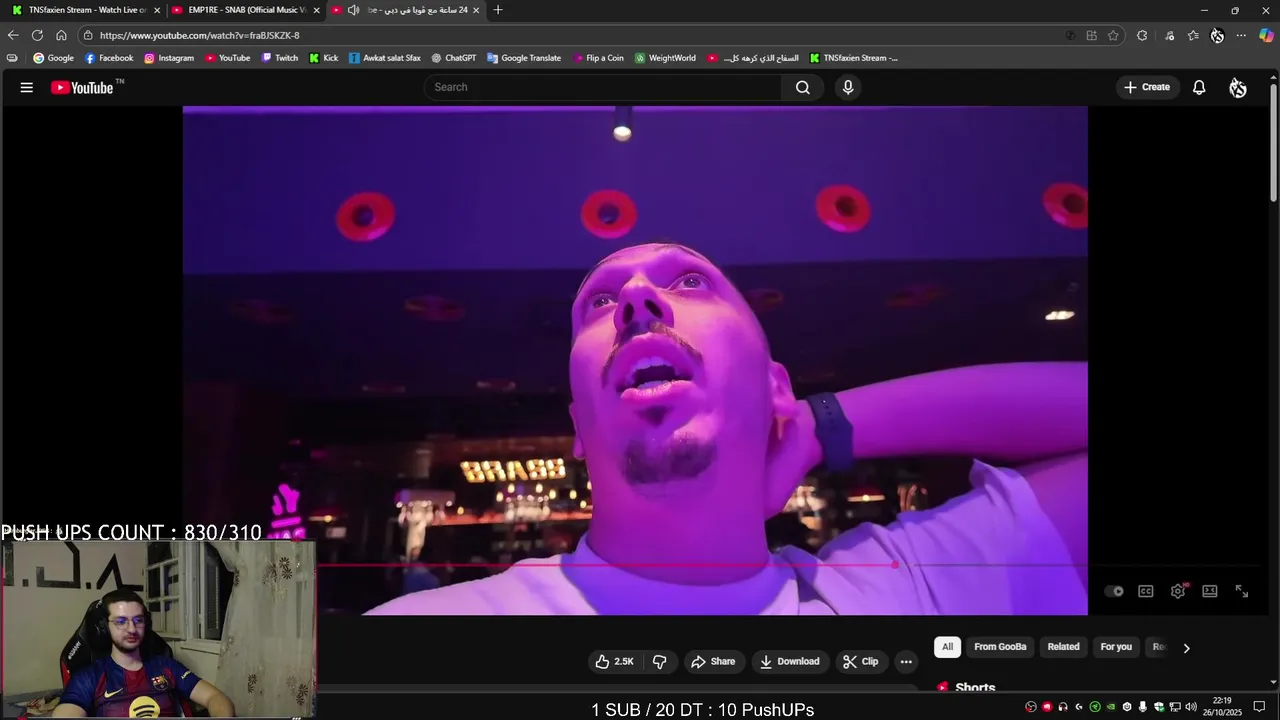Open Kick bookmark

click(323, 58)
